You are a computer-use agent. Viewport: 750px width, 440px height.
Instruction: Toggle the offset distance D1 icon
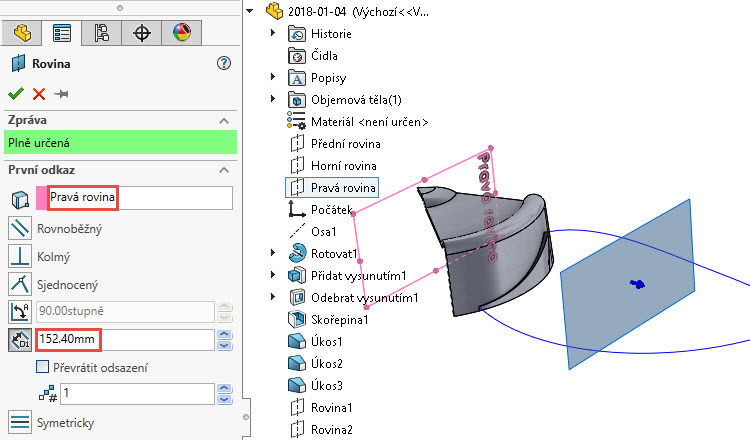[x=20, y=340]
